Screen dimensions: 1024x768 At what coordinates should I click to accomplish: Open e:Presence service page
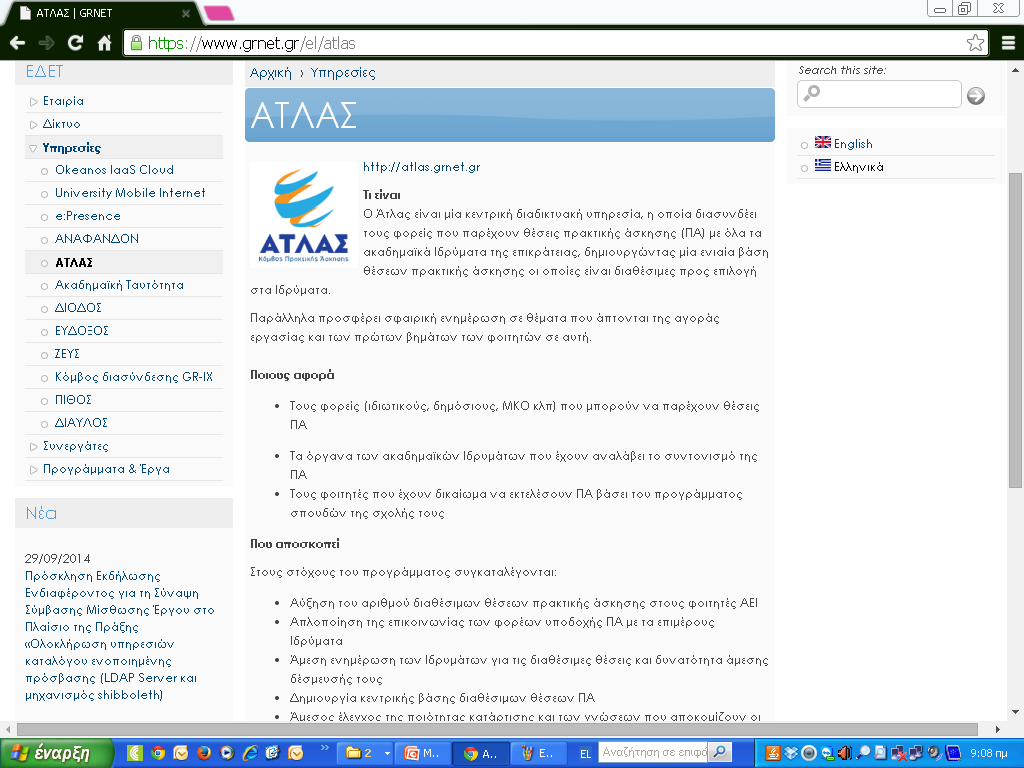[x=88, y=216]
